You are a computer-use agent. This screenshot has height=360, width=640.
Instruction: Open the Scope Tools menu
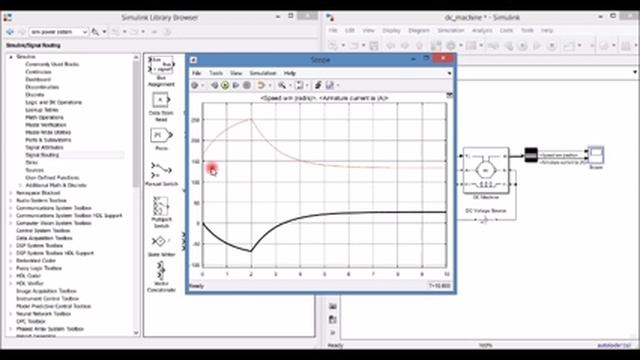216,73
